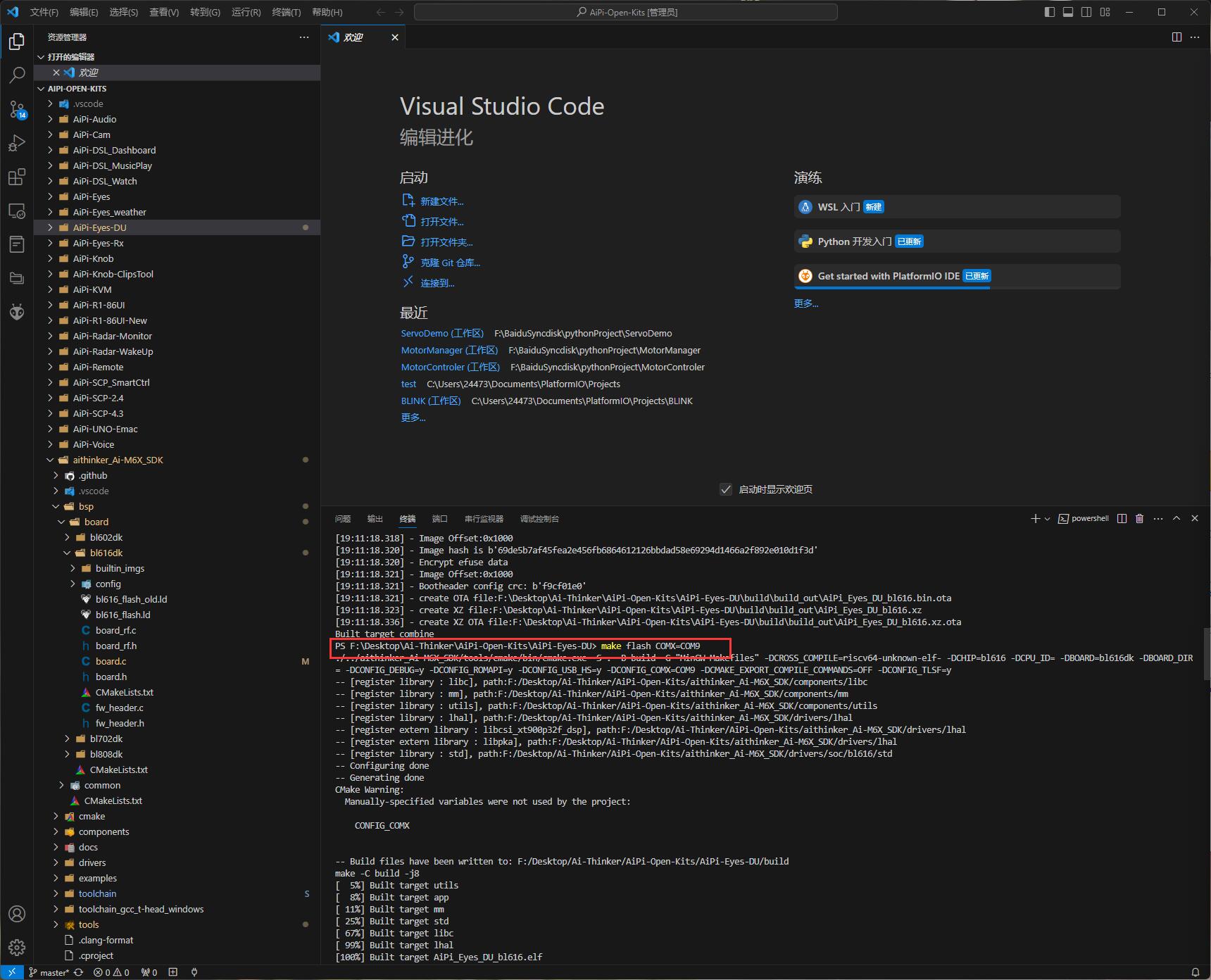The height and width of the screenshot is (980, 1211).
Task: Open the Extensions view
Action: [17, 177]
